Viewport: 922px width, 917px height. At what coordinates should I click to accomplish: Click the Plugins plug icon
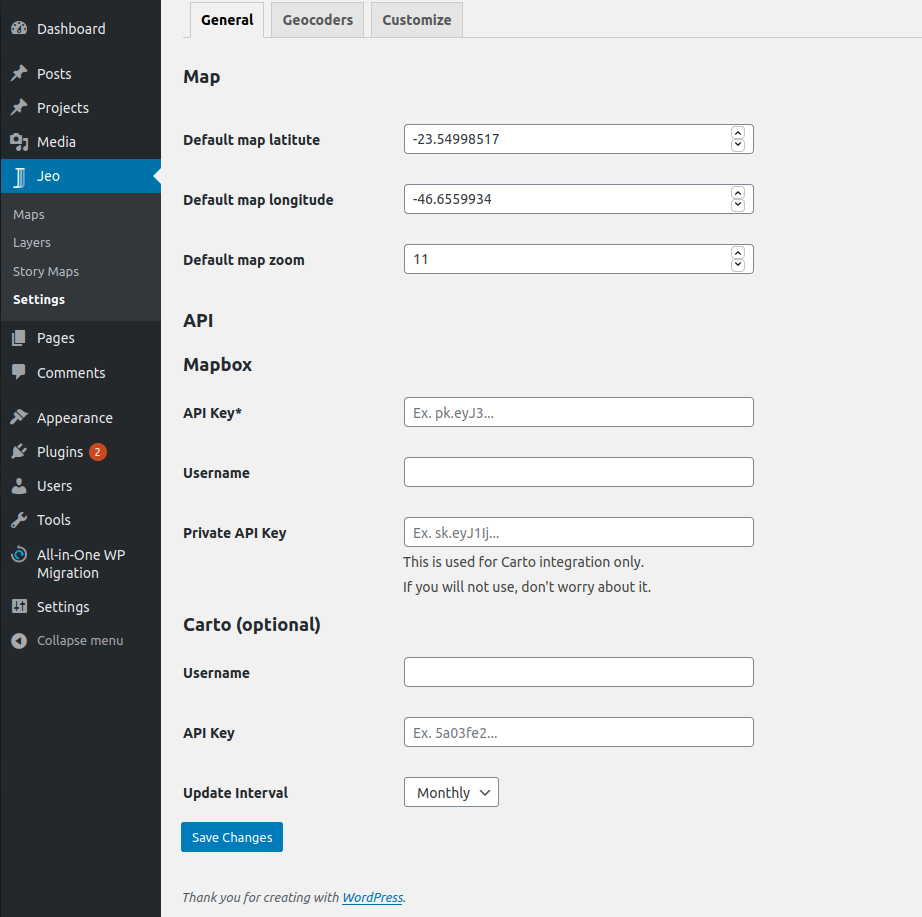[19, 451]
